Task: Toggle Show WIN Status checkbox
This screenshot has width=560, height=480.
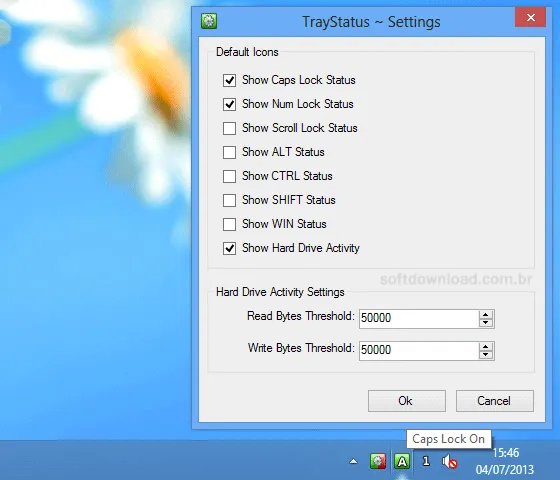Action: (229, 224)
